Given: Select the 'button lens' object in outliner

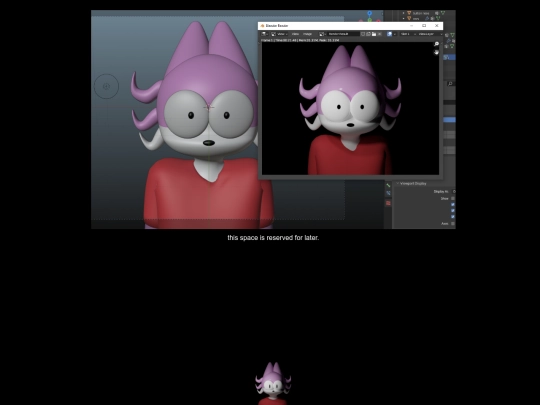Looking at the screenshot, I should point(421,13).
